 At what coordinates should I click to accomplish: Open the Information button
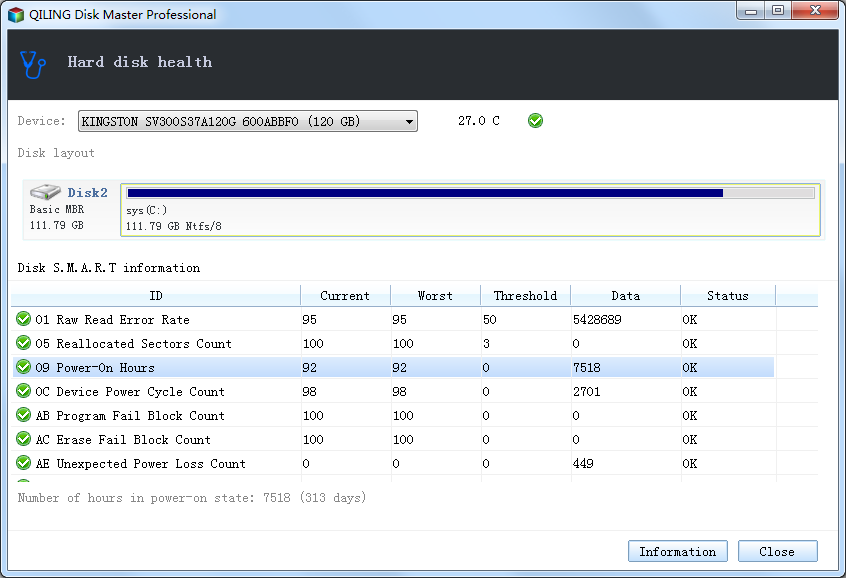(678, 551)
